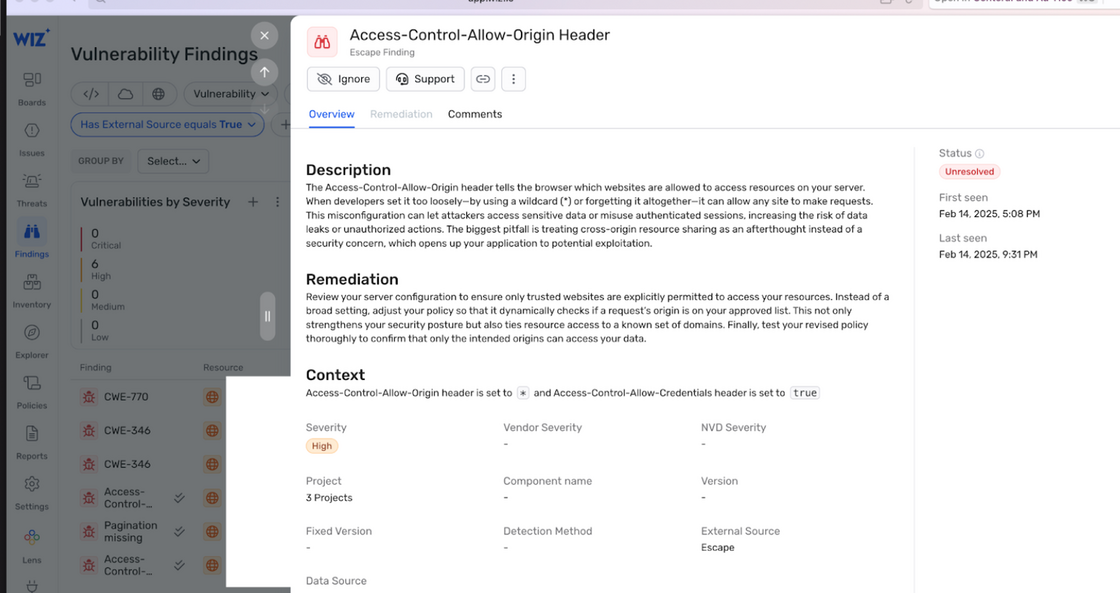Toggle the cloud filter icon button
The width and height of the screenshot is (1120, 593).
[x=125, y=94]
